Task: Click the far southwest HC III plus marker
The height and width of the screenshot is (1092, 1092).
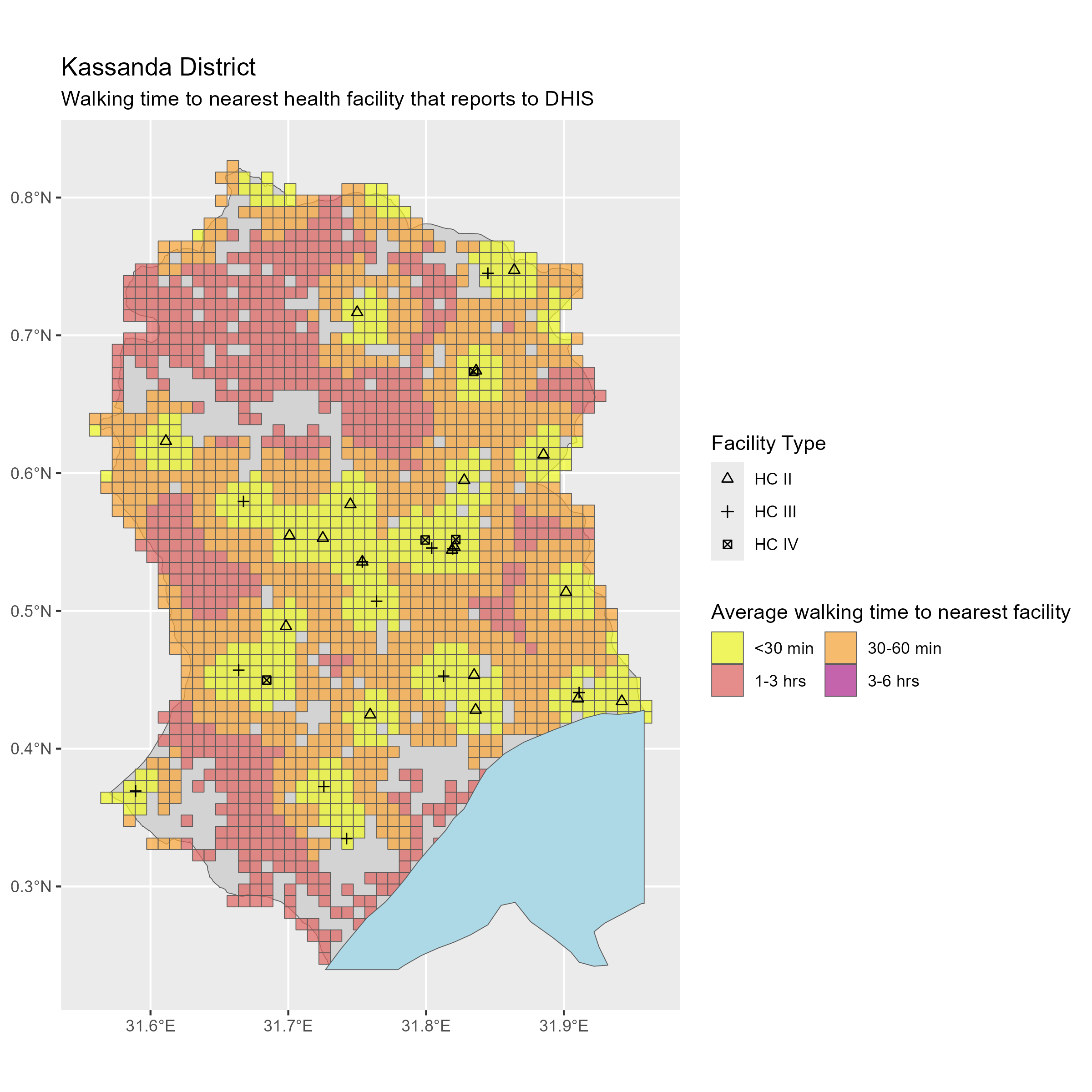Action: point(135,791)
